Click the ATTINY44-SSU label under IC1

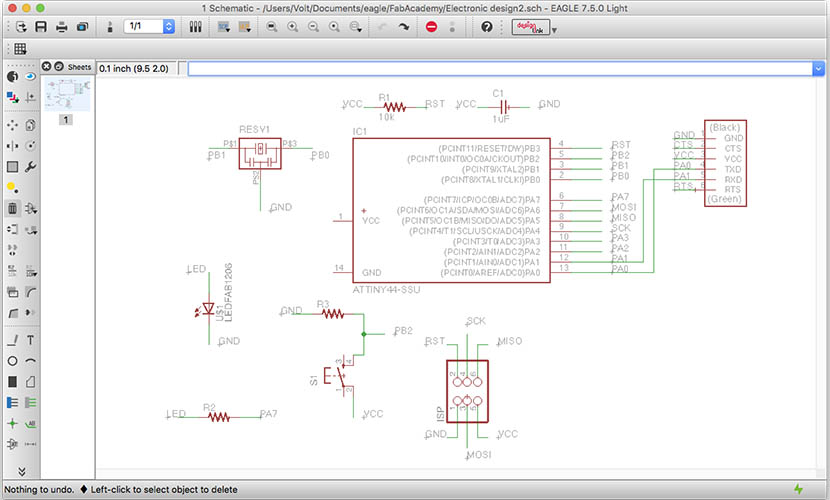tap(386, 289)
